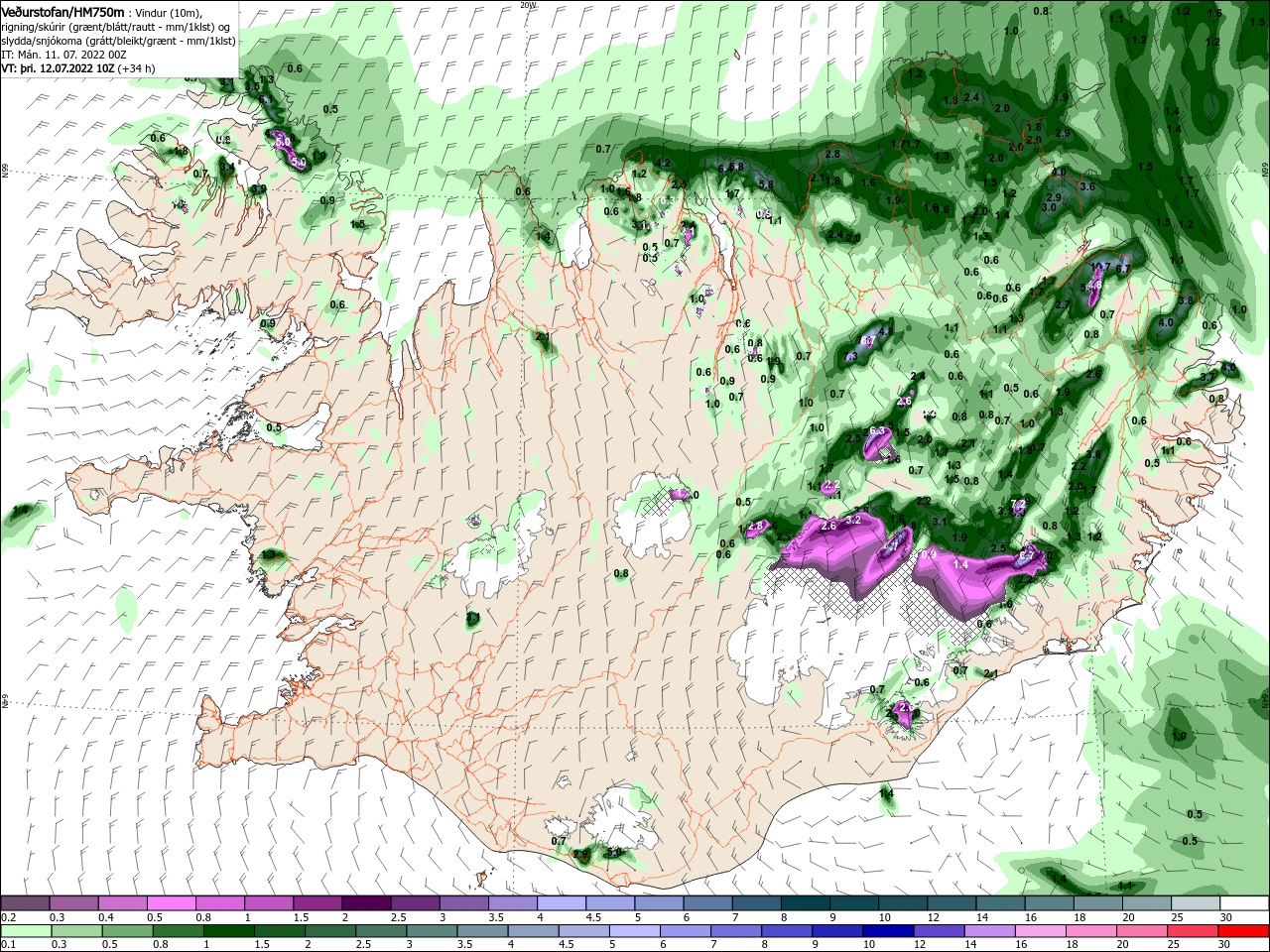
Task: Click the 20W longitude label at map top
Action: (x=528, y=5)
